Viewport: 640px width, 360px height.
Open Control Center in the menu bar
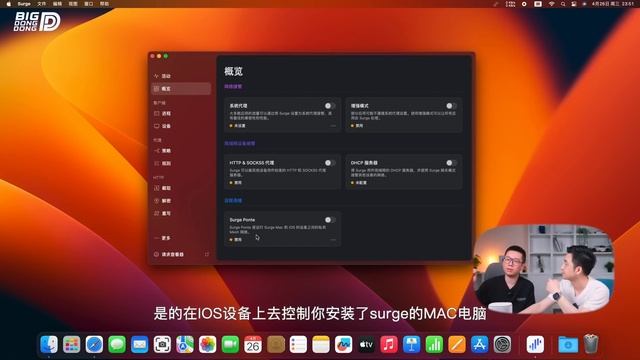coord(573,4)
